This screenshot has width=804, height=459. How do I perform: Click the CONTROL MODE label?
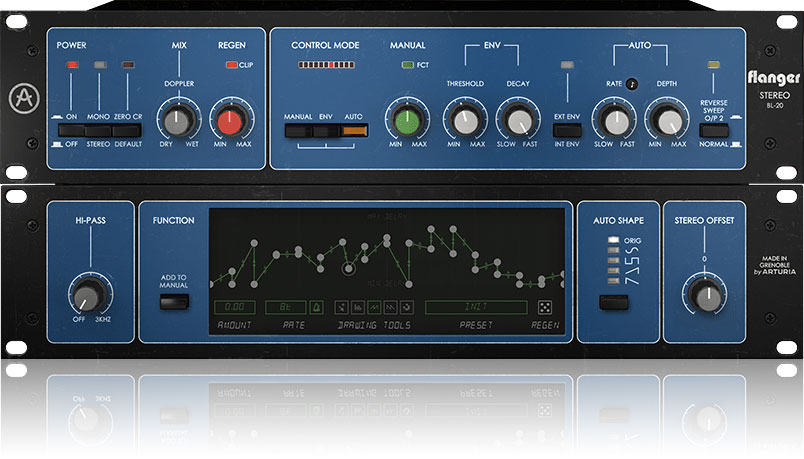[325, 45]
